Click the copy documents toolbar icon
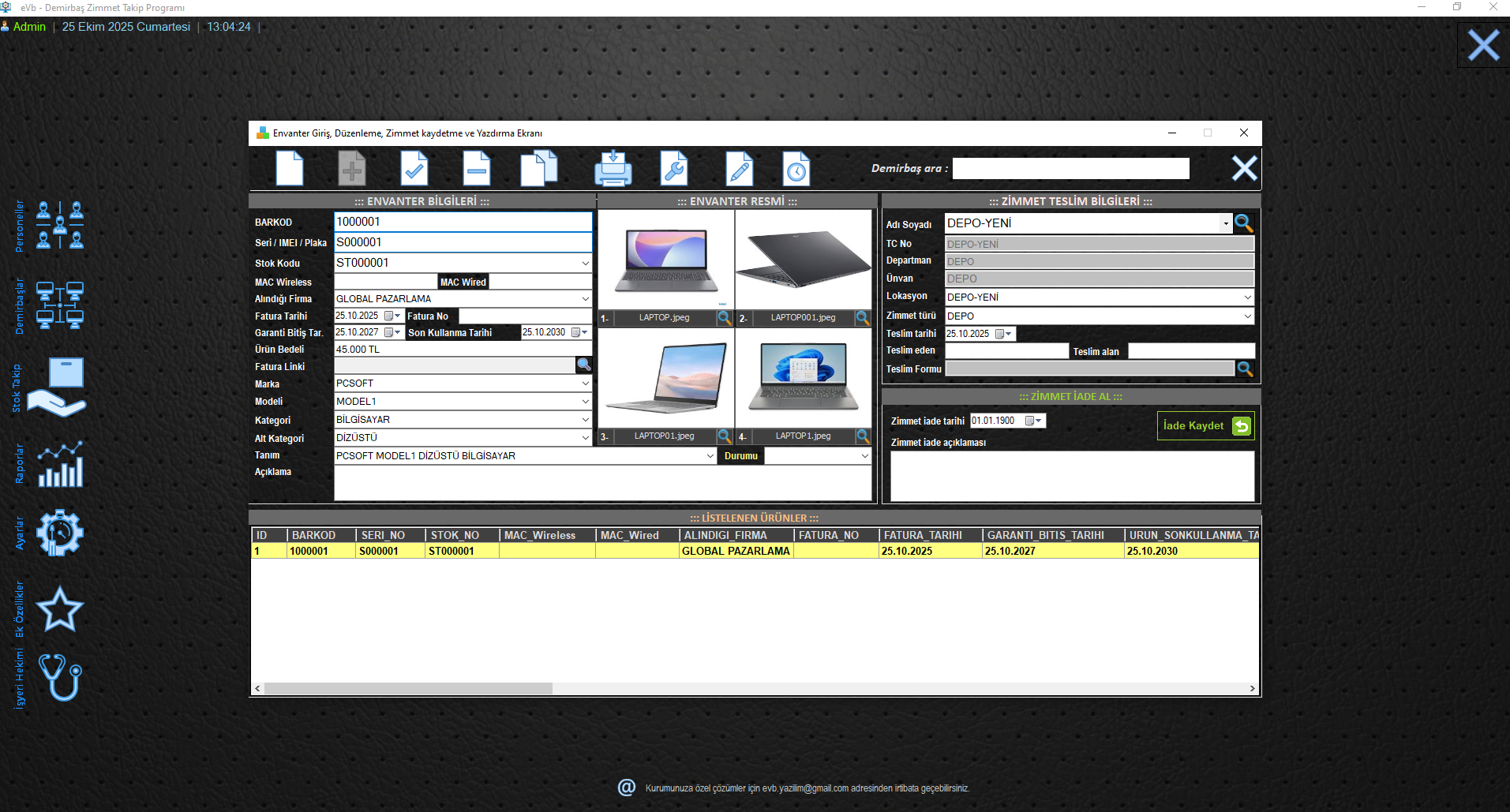Viewport: 1510px width, 812px height. point(539,168)
